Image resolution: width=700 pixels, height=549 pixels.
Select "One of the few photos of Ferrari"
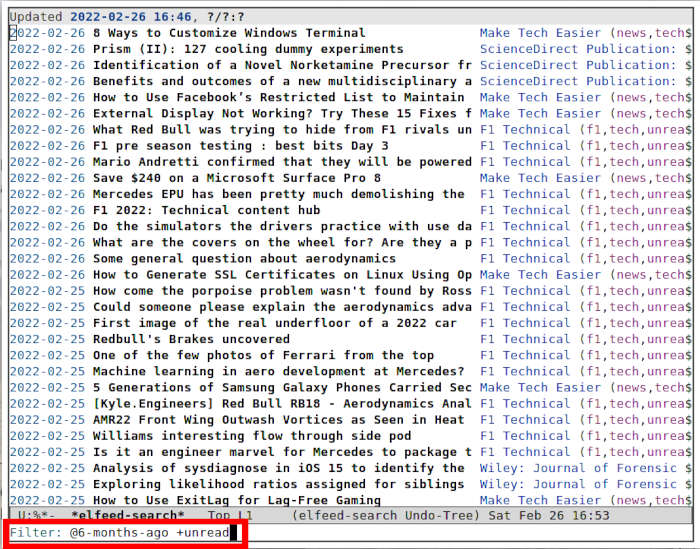[x=263, y=355]
